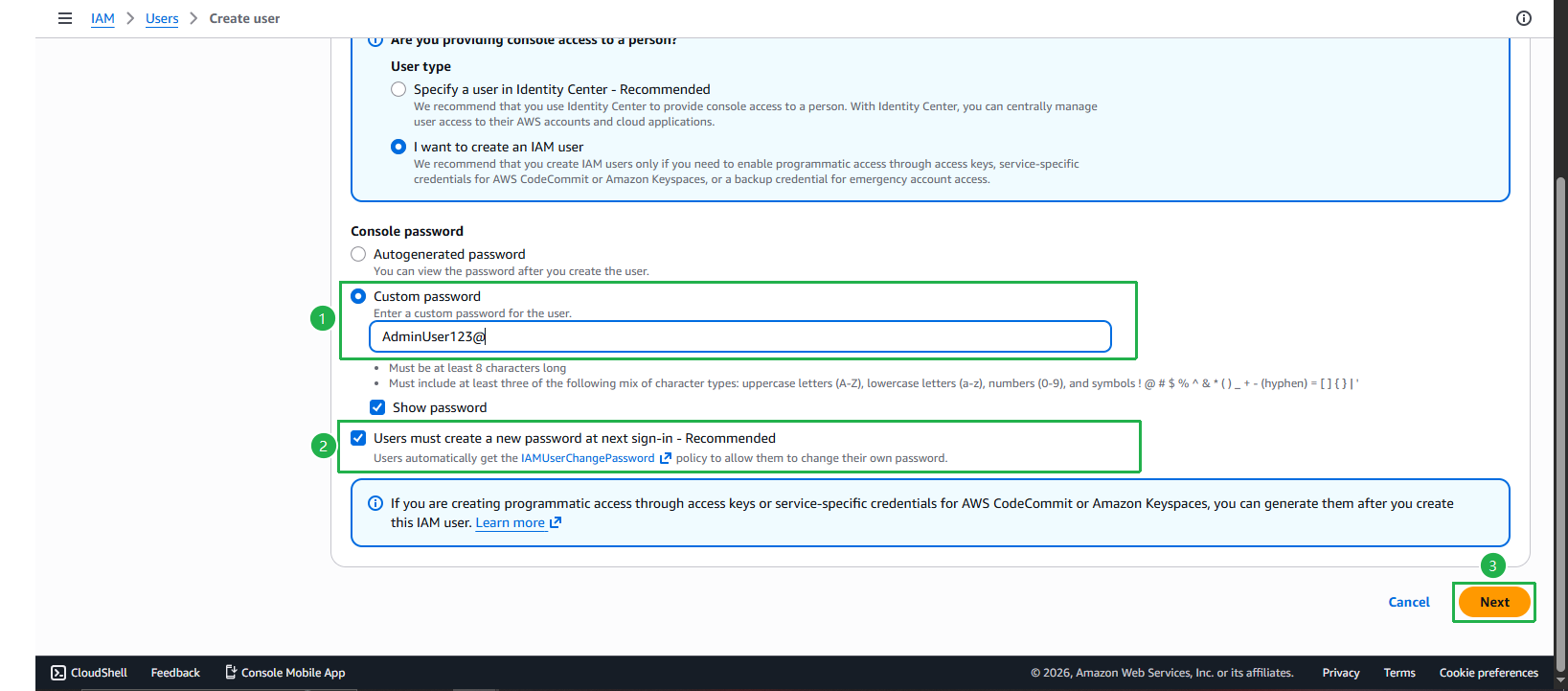Viewport: 1568px width, 691px height.
Task: Open Cookie preferences in the footer
Action: coord(1488,673)
